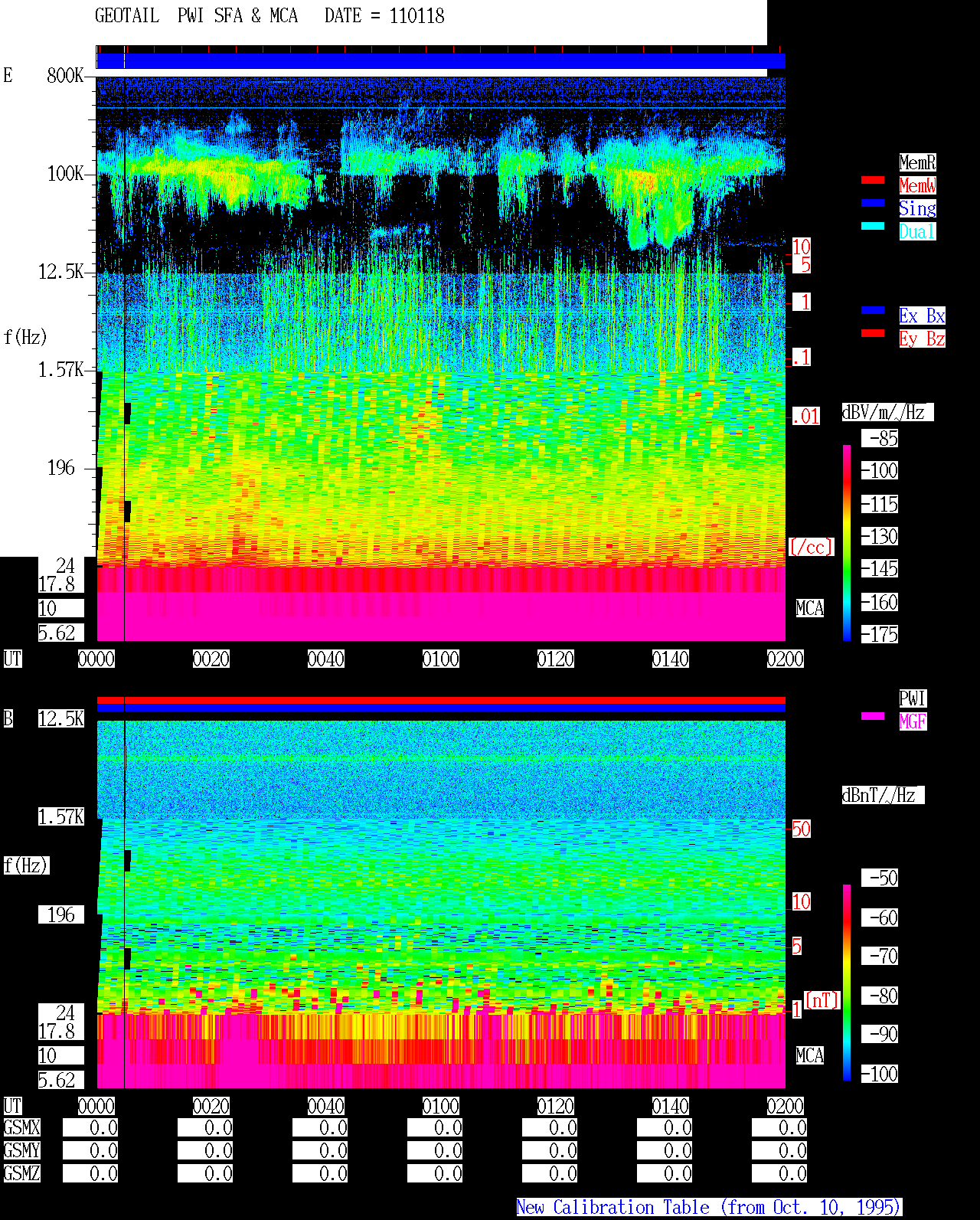Viewport: 980px width, 1220px height.
Task: Click the 1.57K label on the E panel
Action: (61, 369)
